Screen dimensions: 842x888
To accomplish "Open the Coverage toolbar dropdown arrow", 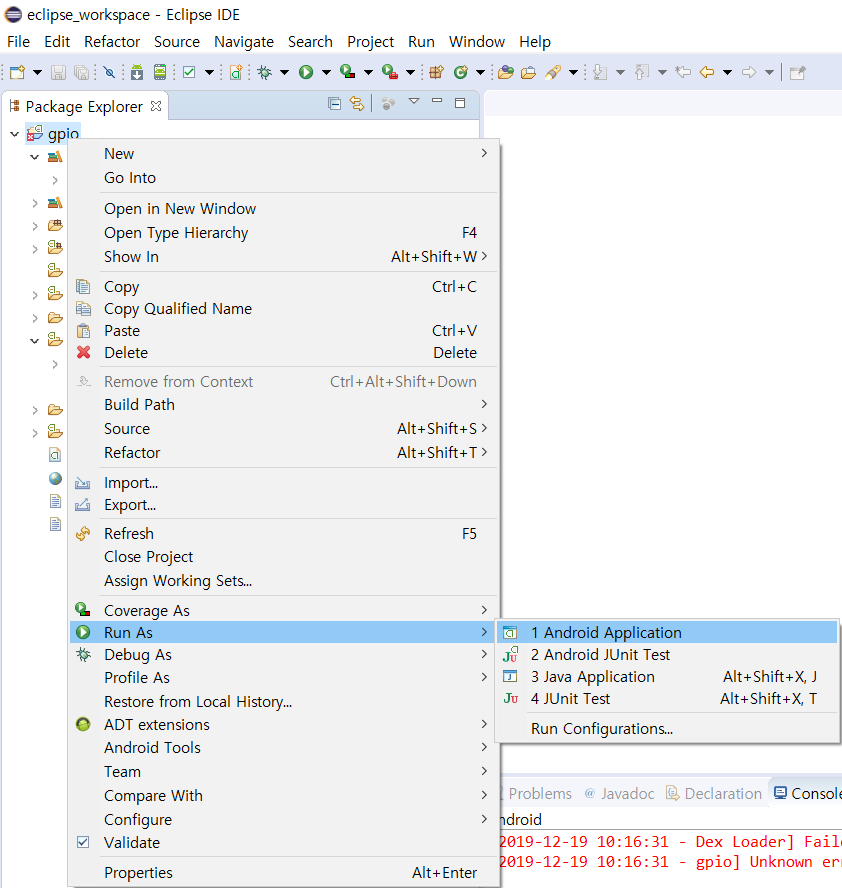I will tap(368, 72).
